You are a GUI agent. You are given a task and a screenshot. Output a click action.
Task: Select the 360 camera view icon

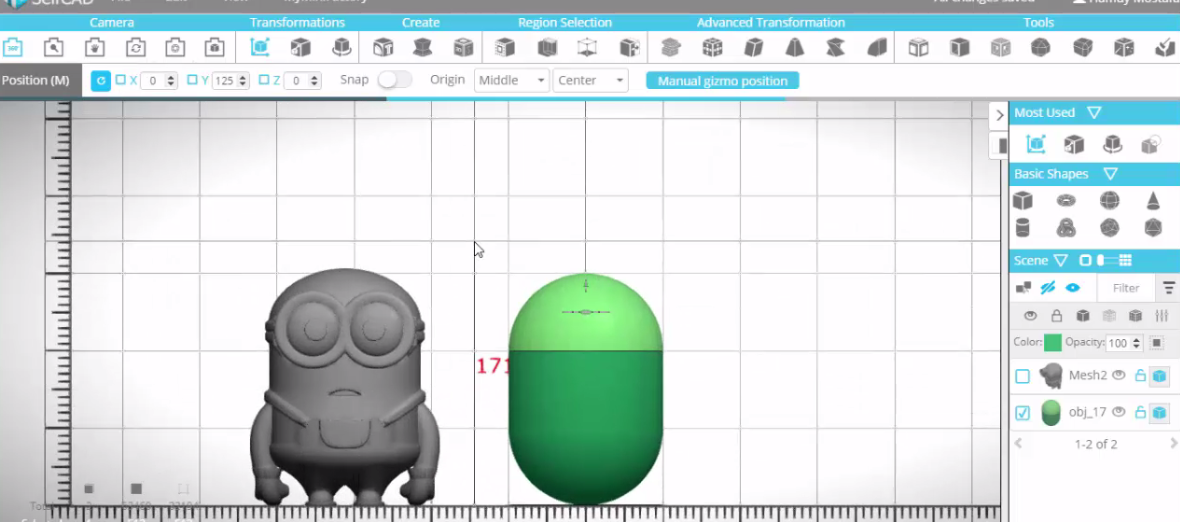(x=13, y=47)
